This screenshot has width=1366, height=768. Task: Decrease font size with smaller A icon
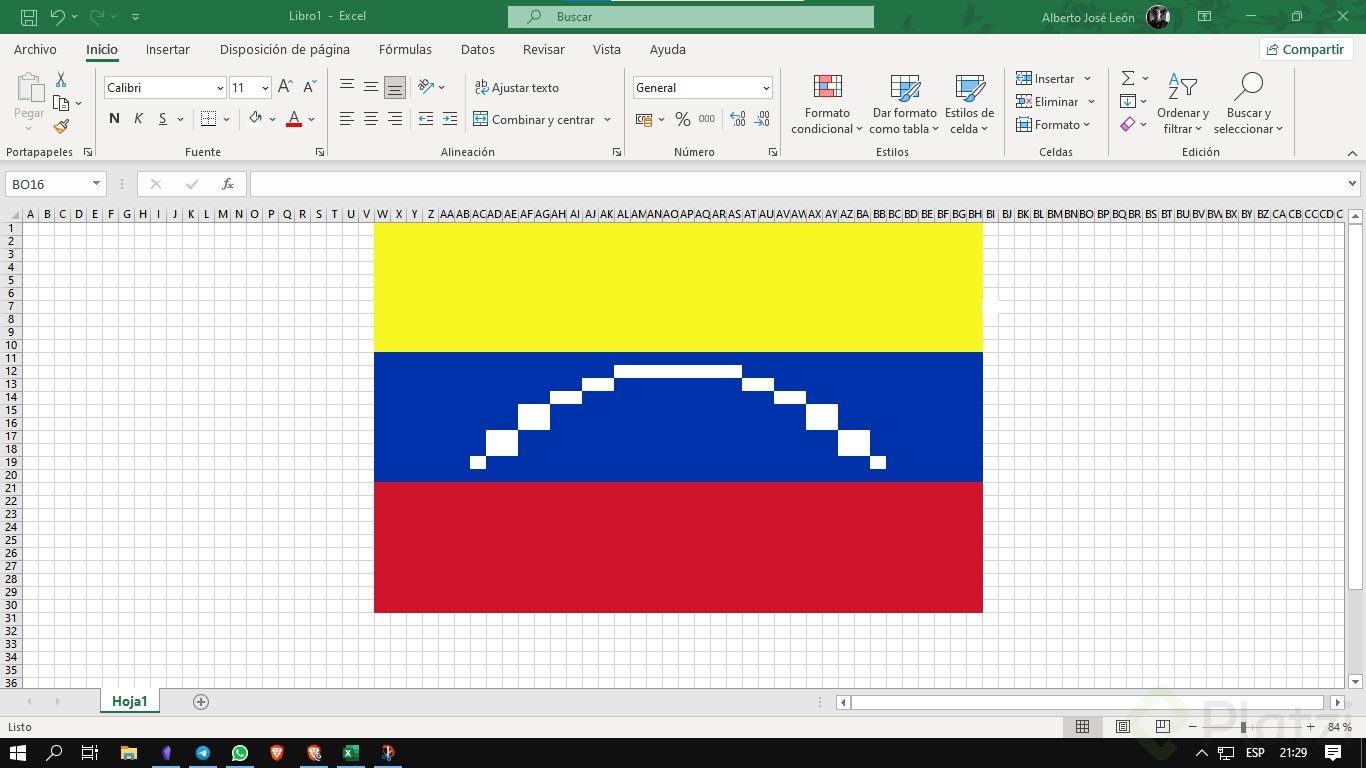click(x=310, y=88)
